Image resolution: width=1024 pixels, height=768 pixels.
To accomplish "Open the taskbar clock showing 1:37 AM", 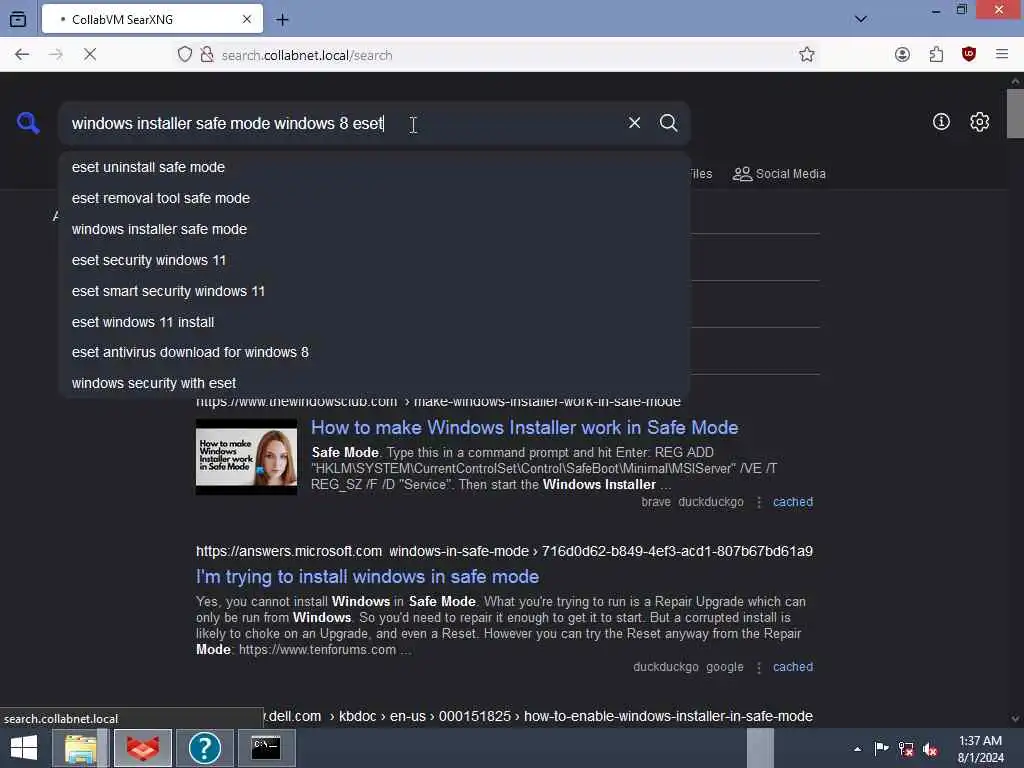I will tap(980, 749).
